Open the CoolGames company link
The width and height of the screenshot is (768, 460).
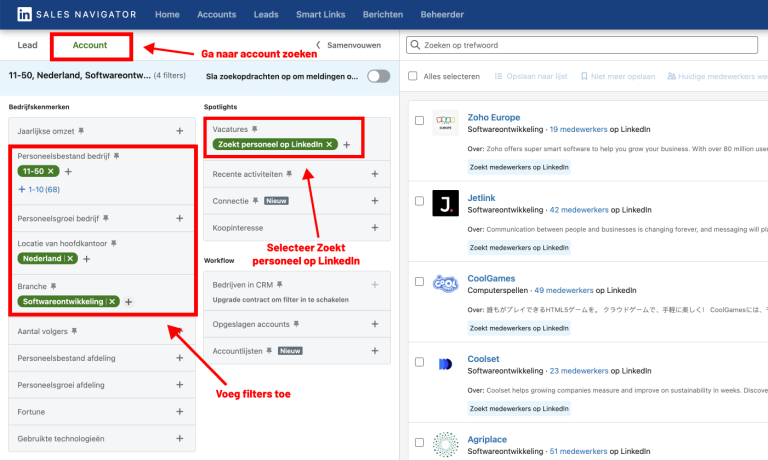491,278
